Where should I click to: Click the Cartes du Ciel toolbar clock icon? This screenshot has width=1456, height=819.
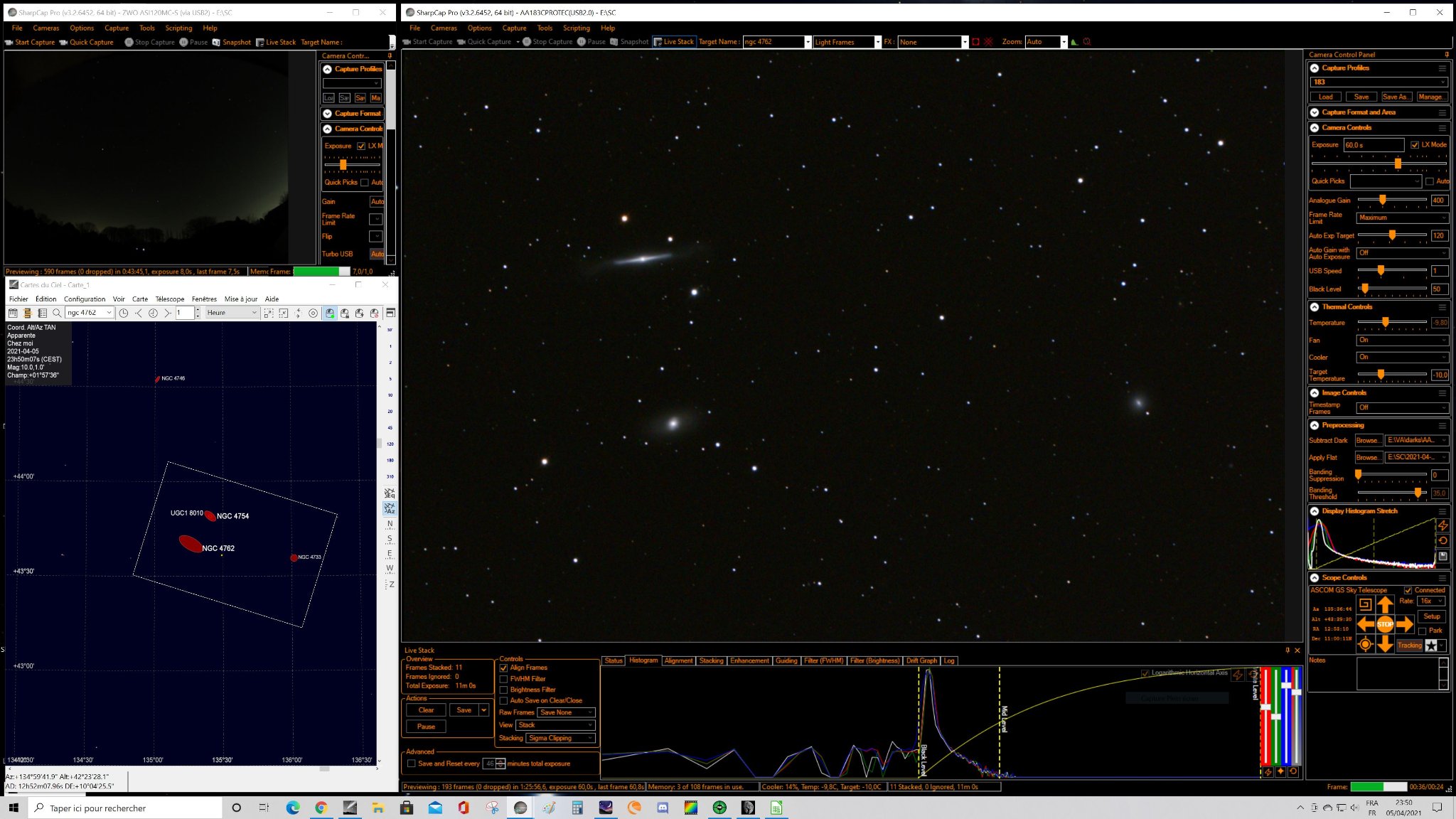click(x=124, y=313)
